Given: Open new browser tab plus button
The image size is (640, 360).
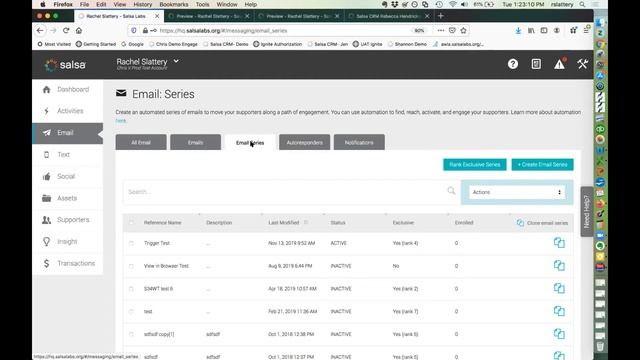Looking at the screenshot, I should point(440,16).
